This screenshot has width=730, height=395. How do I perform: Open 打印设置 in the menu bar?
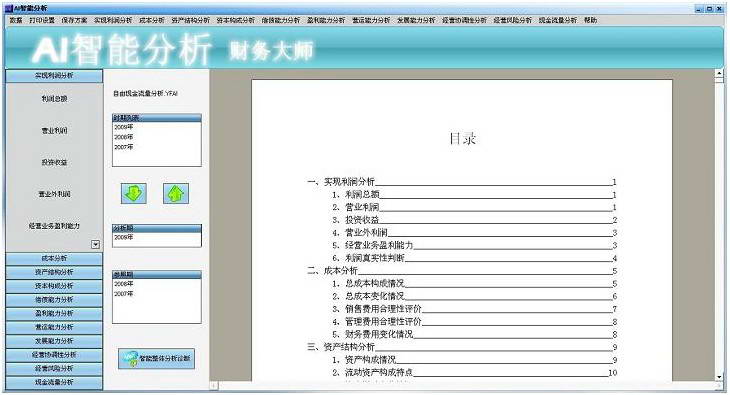[x=42, y=20]
